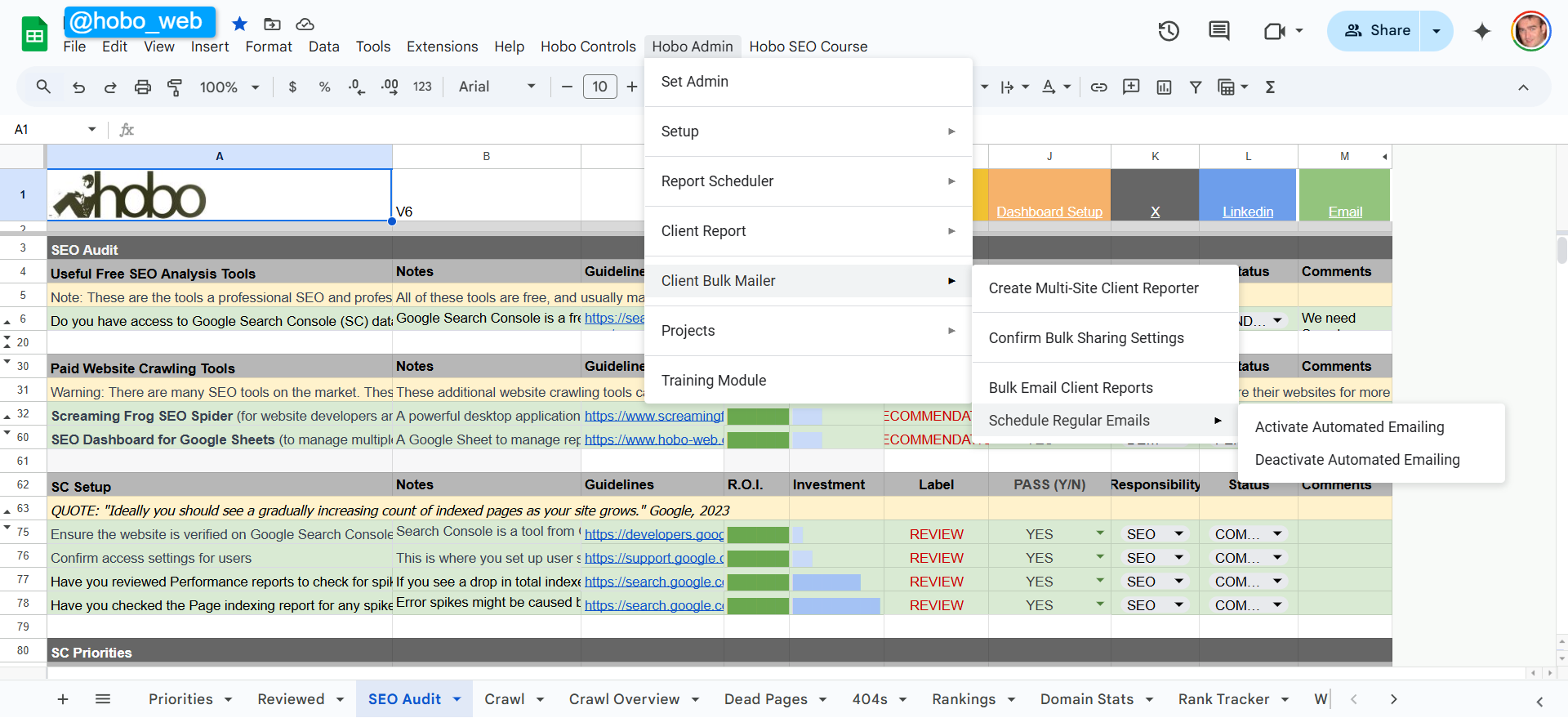Open the Gemini sparkle icon
Screen dimensions: 1568x718
[1482, 31]
